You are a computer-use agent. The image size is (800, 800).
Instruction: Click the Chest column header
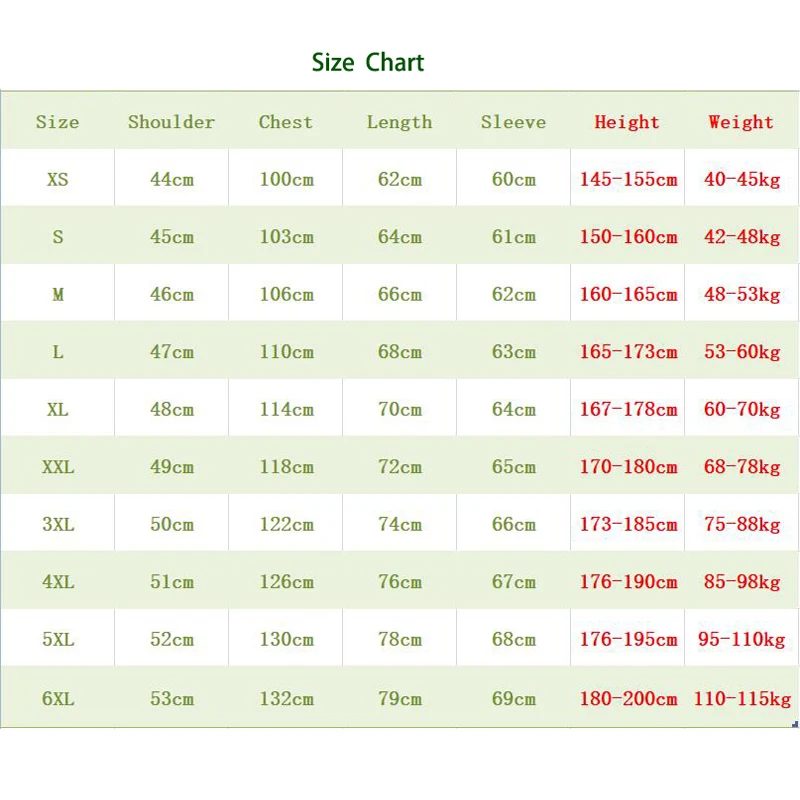(x=286, y=122)
